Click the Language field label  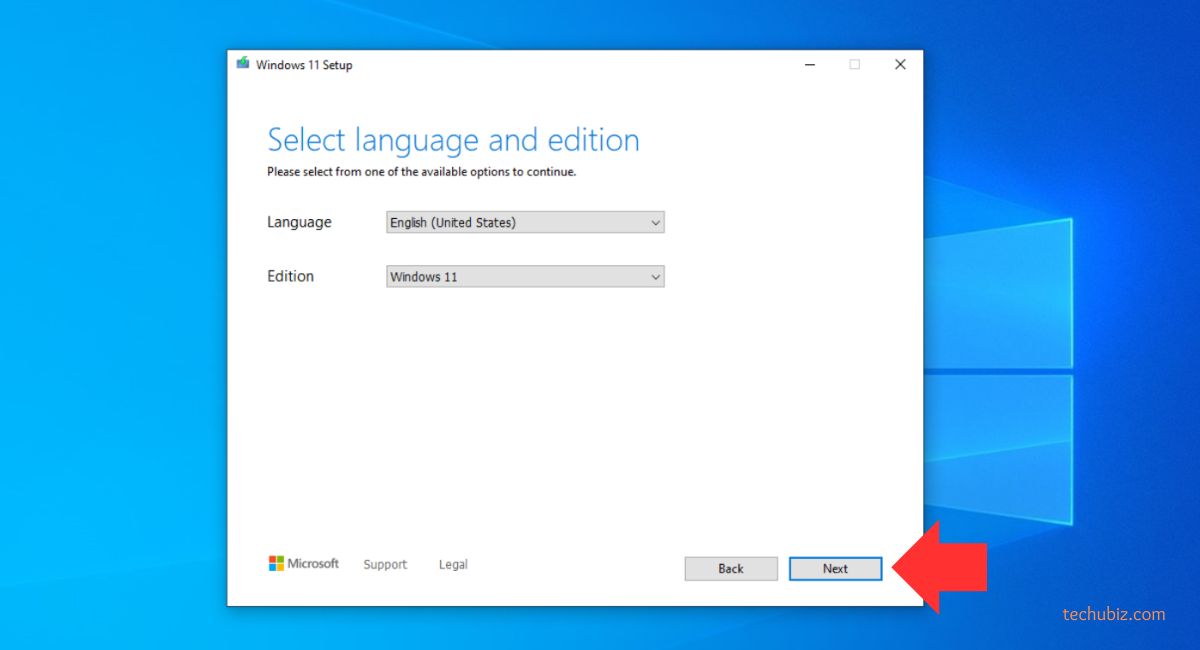[299, 222]
